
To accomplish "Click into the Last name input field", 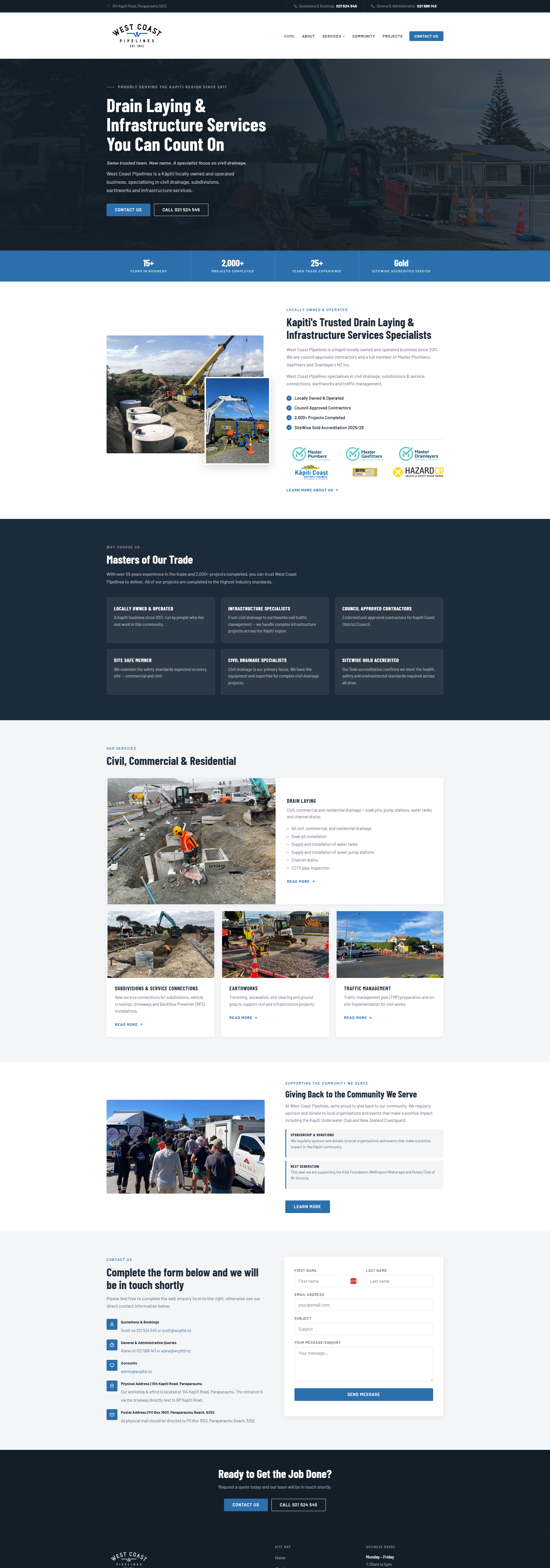I will click(x=399, y=1281).
